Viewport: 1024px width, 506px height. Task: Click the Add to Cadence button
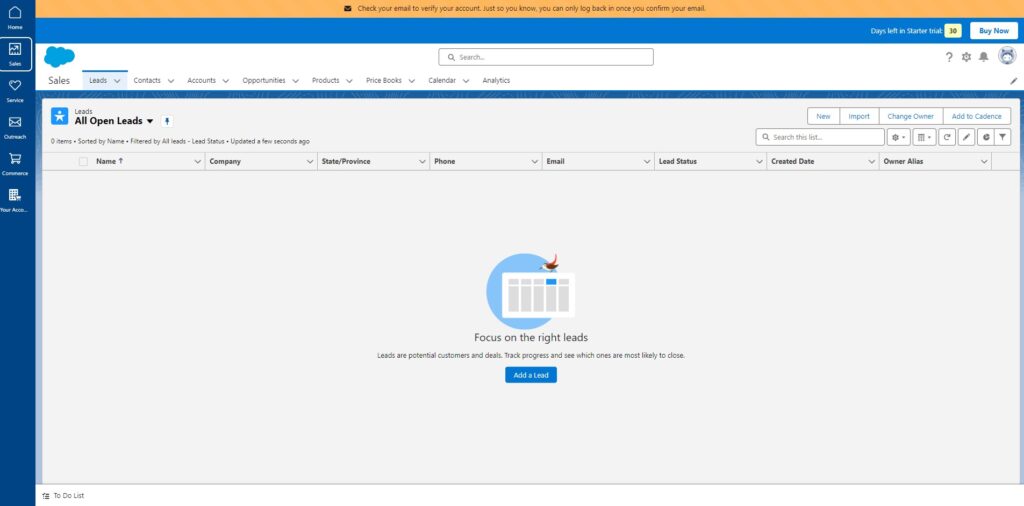(x=976, y=116)
